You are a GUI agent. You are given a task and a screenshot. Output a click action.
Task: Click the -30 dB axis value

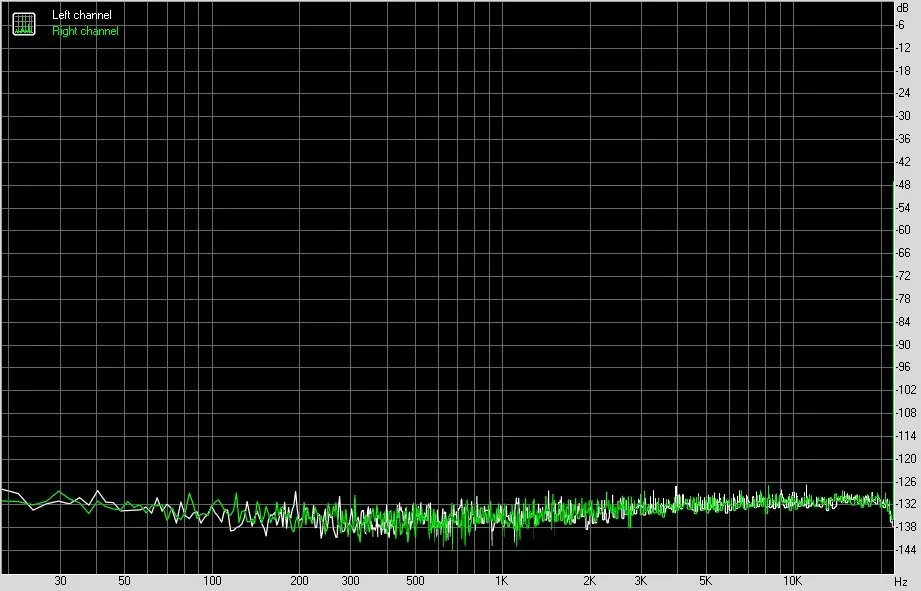903,116
